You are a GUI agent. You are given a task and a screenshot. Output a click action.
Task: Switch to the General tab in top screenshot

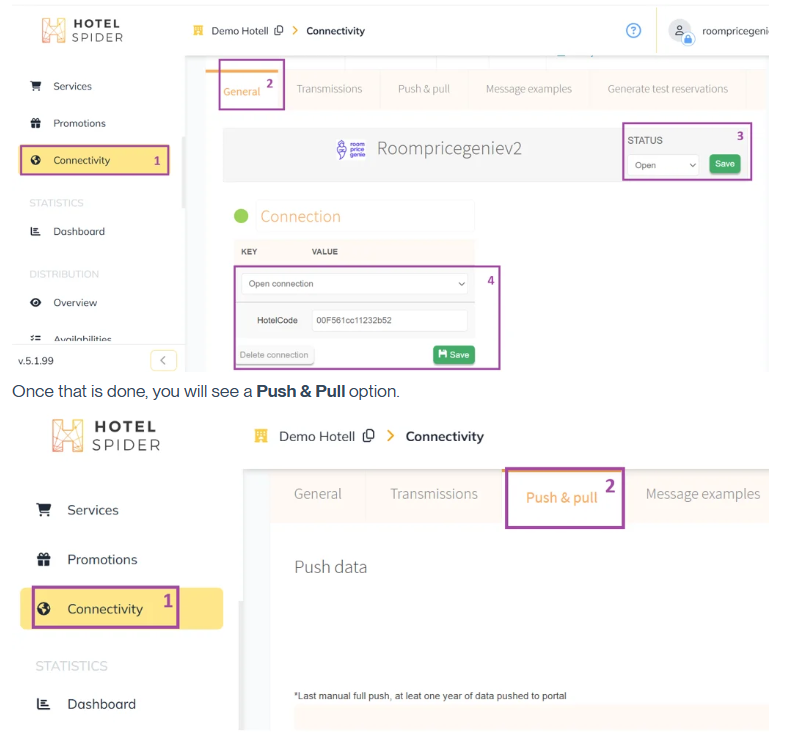(x=241, y=91)
